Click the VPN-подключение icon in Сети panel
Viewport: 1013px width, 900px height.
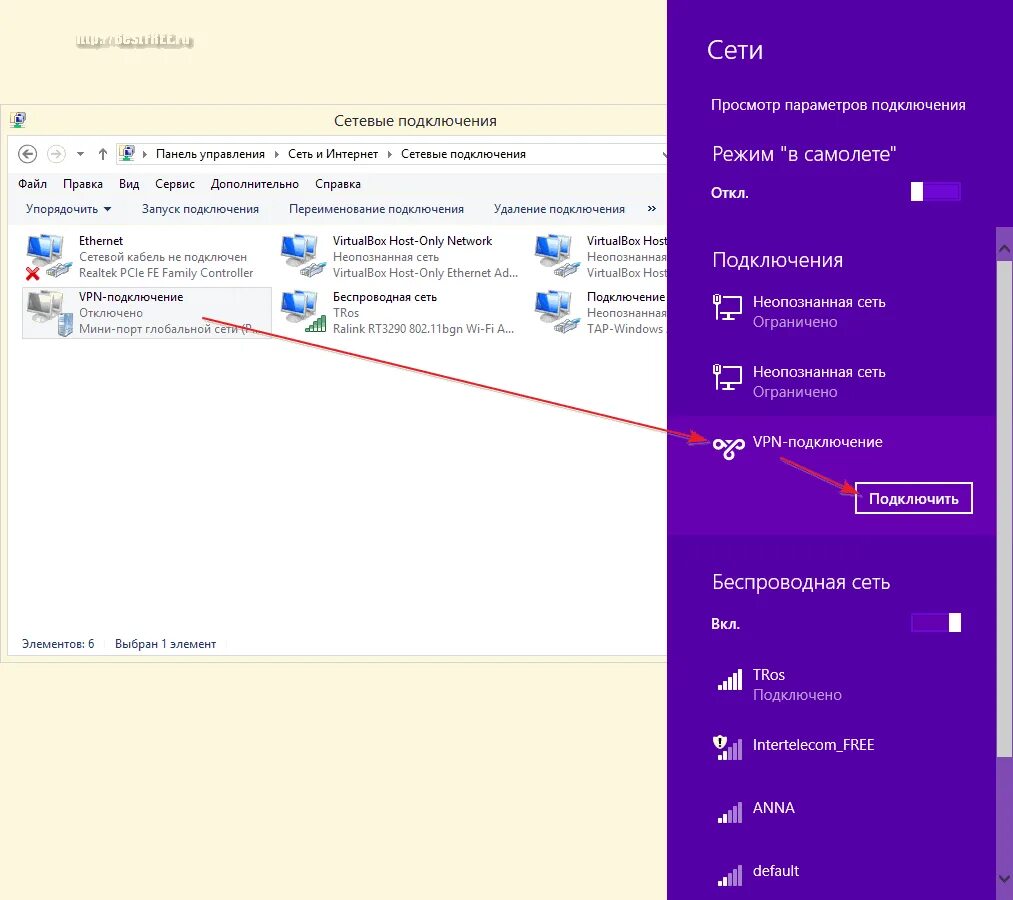click(729, 448)
